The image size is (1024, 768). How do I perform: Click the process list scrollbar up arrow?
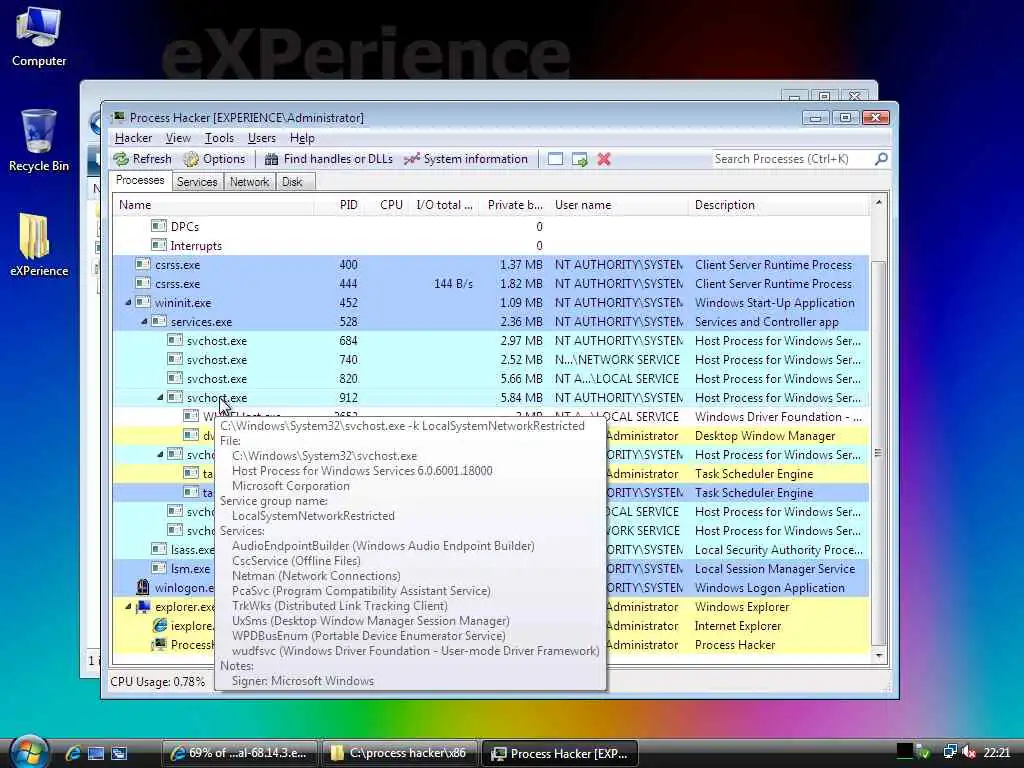pos(879,202)
